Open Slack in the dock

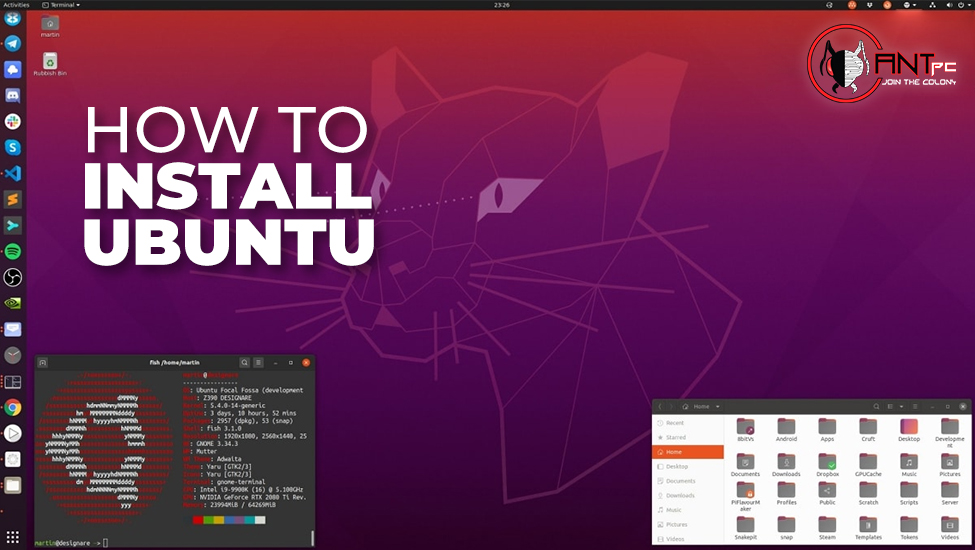click(x=12, y=121)
